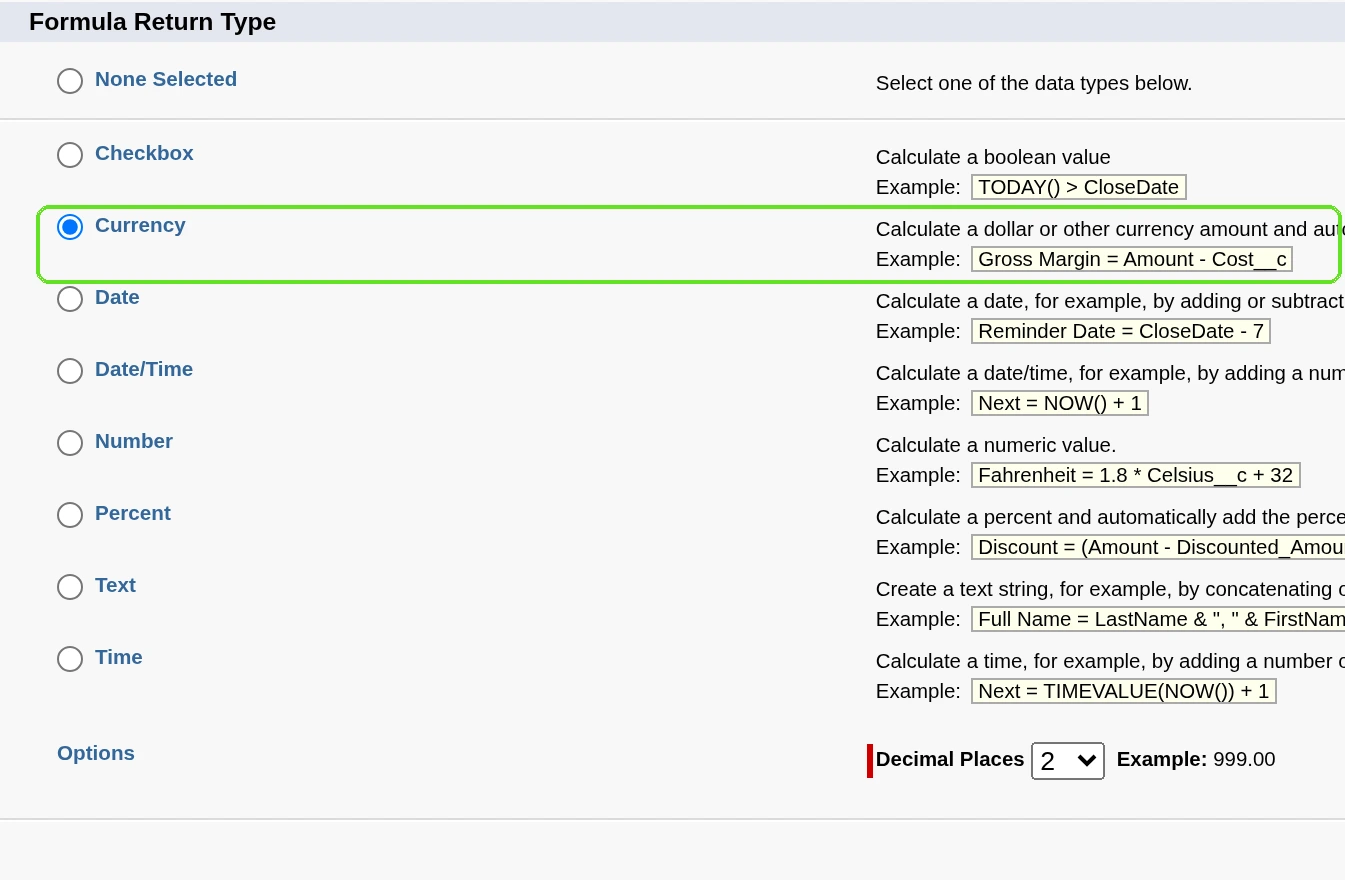Select the Percent radio button
The height and width of the screenshot is (880, 1345).
pos(70,515)
